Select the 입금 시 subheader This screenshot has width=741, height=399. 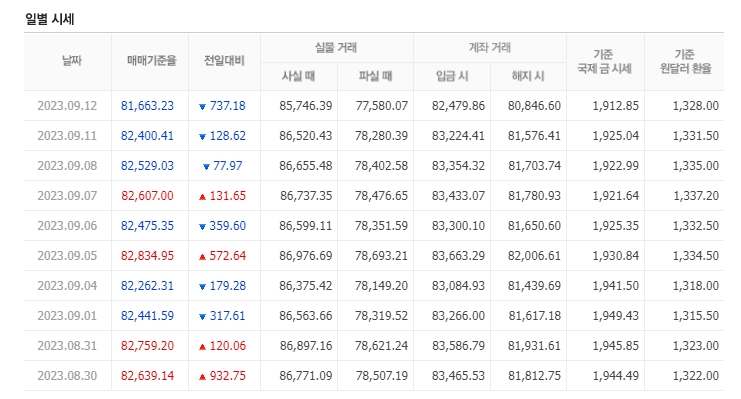(x=452, y=76)
